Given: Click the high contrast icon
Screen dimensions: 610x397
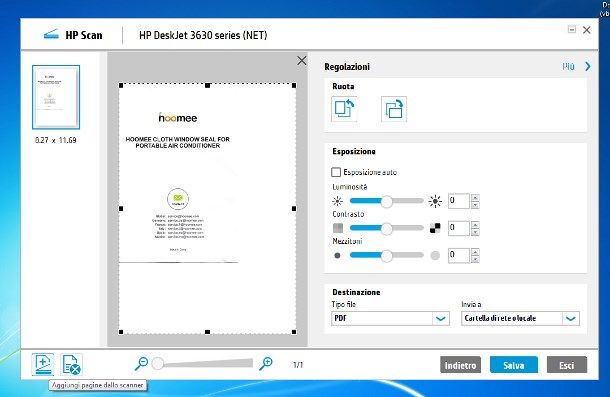Looking at the screenshot, I should 435,228.
